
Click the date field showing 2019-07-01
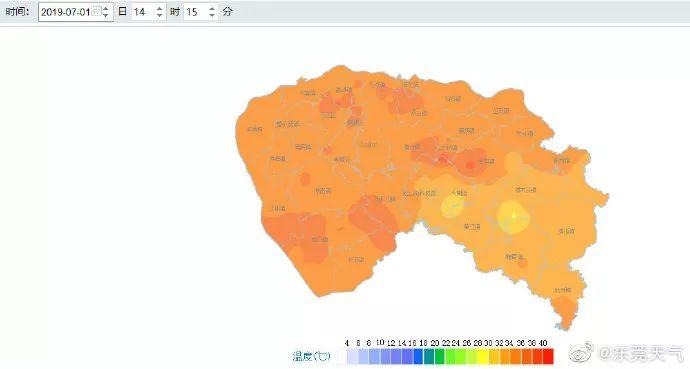pyautogui.click(x=76, y=11)
